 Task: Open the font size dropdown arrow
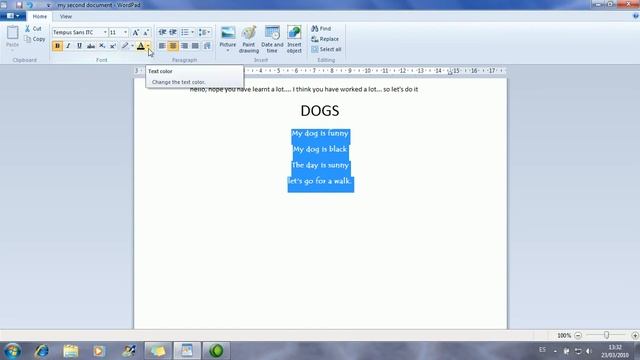[x=125, y=32]
